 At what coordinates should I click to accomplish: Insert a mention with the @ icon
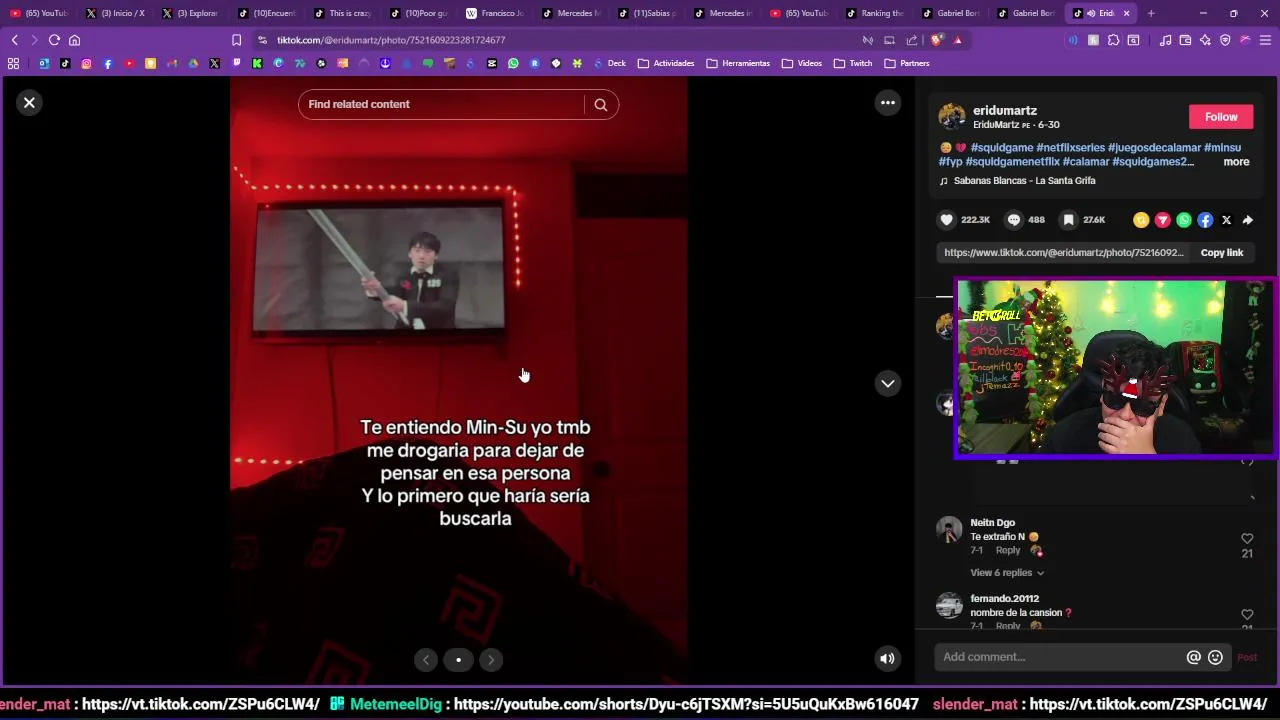click(x=1193, y=657)
